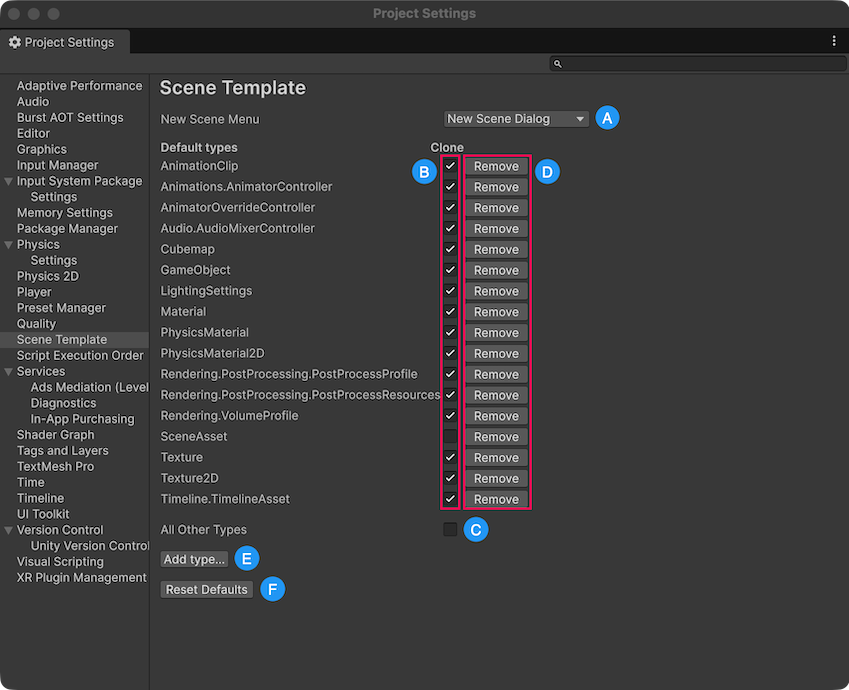Select Tags and Layers category
849x690 pixels.
pos(62,451)
